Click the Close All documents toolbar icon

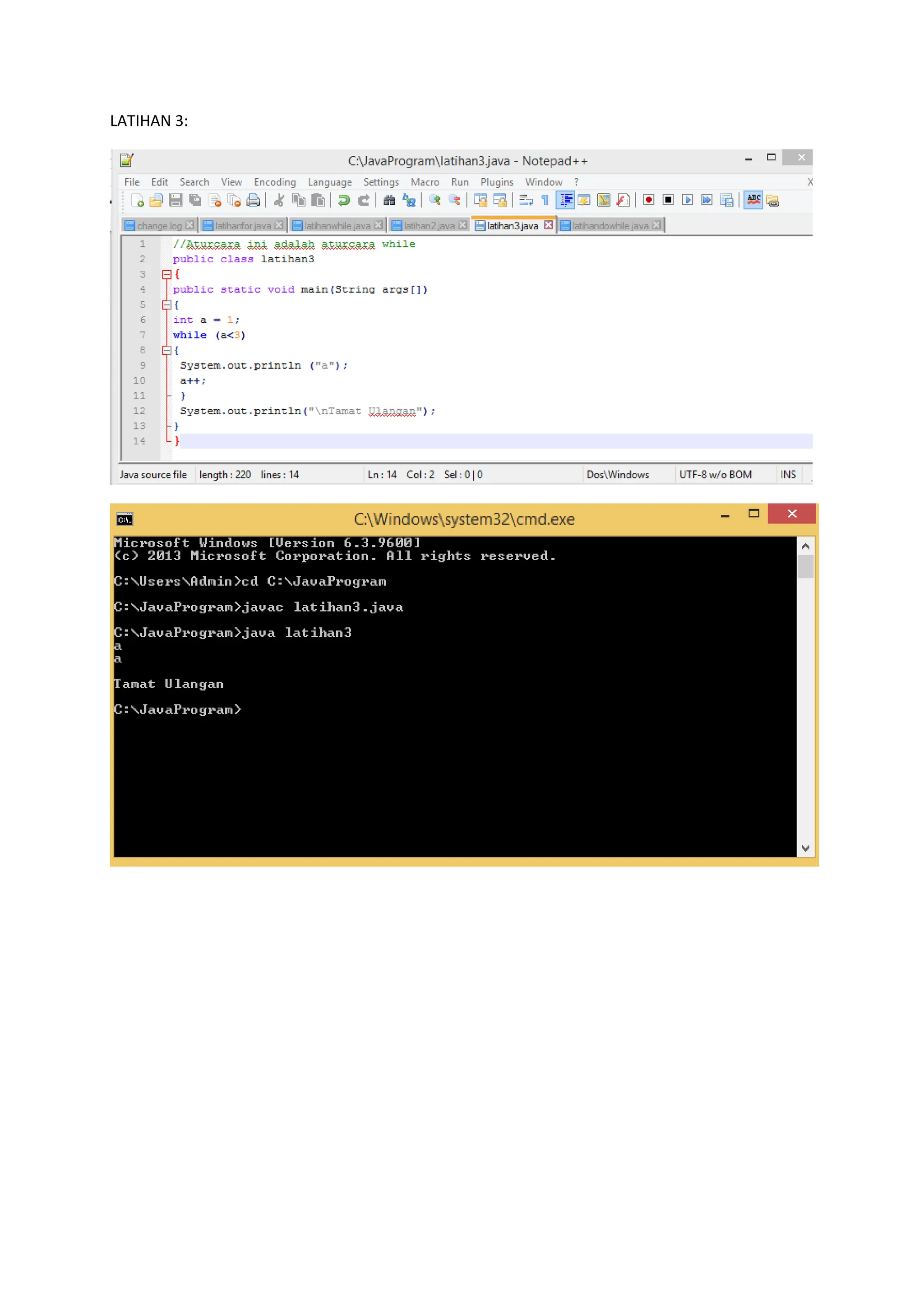[x=234, y=200]
